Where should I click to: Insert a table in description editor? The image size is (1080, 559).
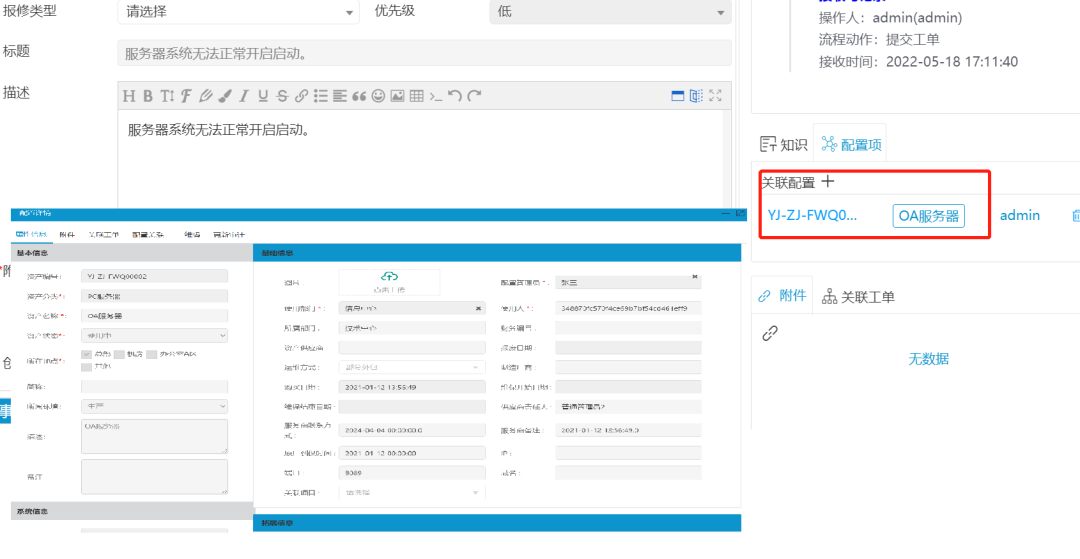coord(416,96)
